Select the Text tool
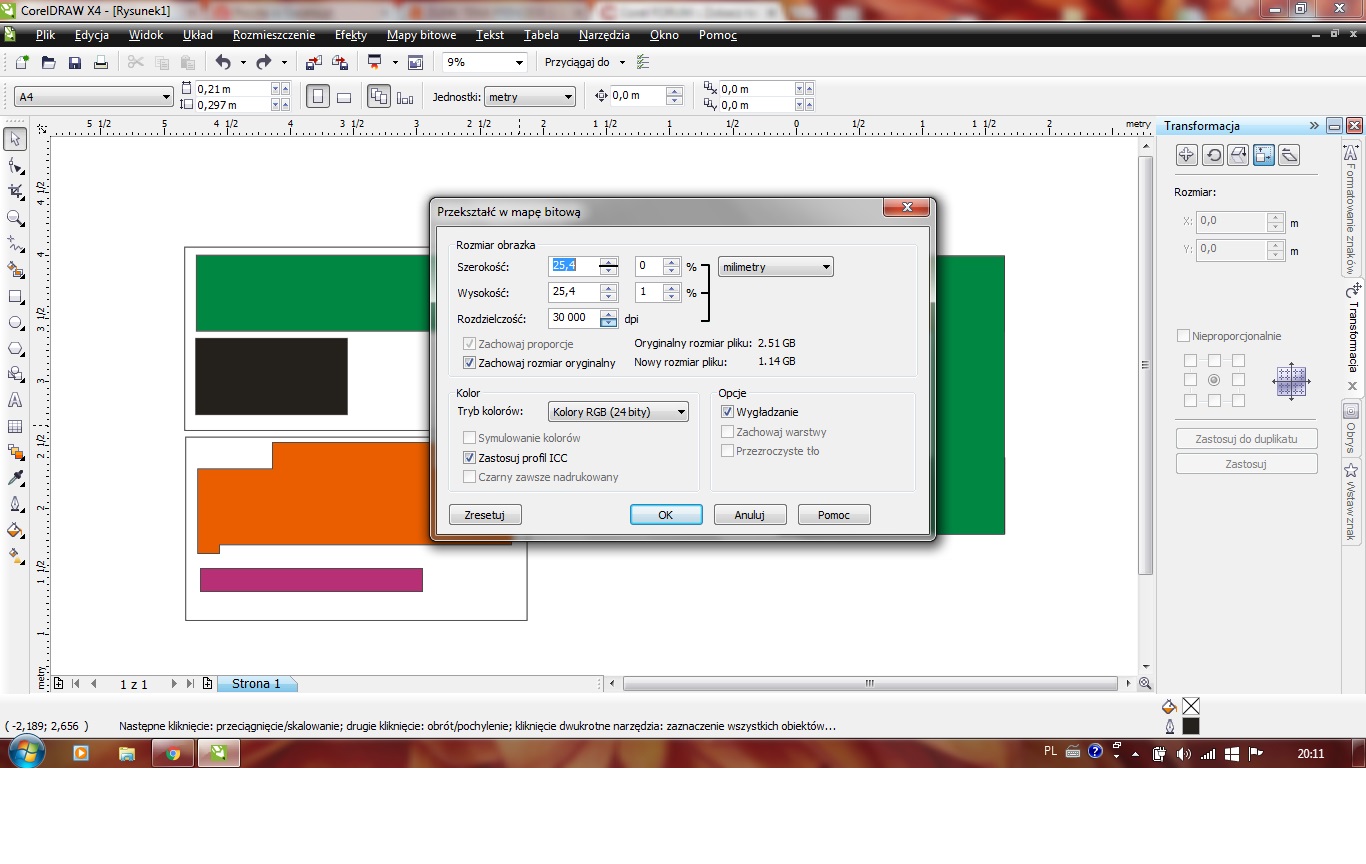This screenshot has width=1366, height=864. point(15,400)
